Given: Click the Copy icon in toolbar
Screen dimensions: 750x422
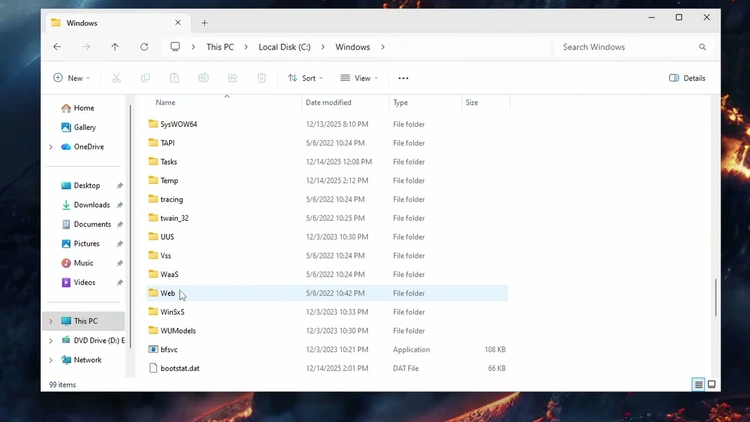Looking at the screenshot, I should (x=145, y=78).
